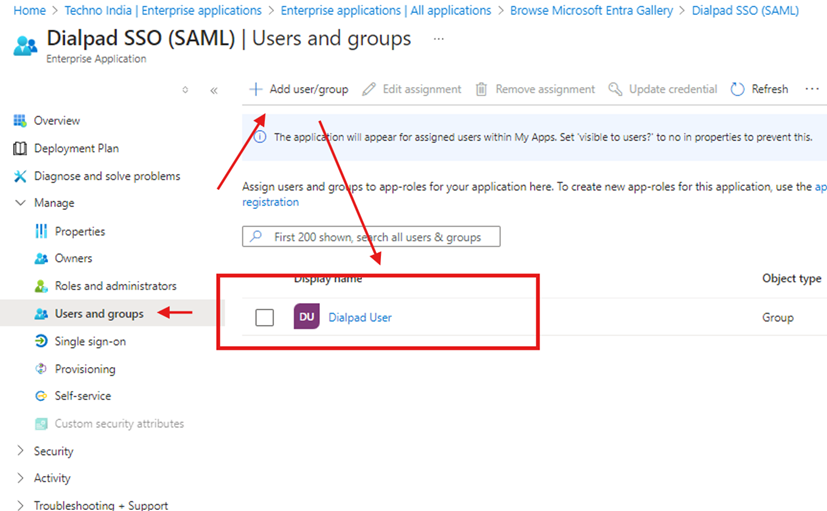The height and width of the screenshot is (511, 827).
Task: Click the Group cell for Dialpad User
Action: pos(777,317)
